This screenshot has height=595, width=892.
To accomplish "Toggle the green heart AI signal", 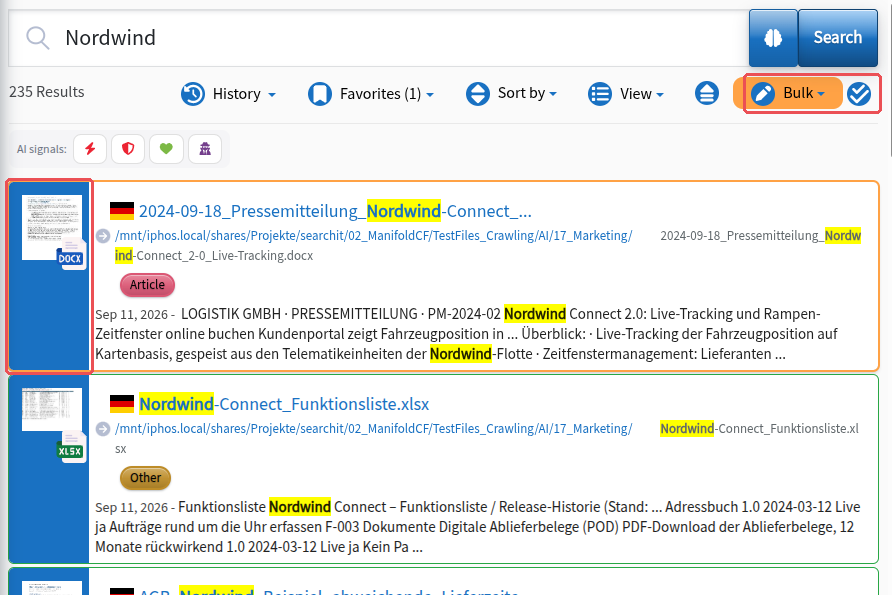I will click(x=166, y=149).
